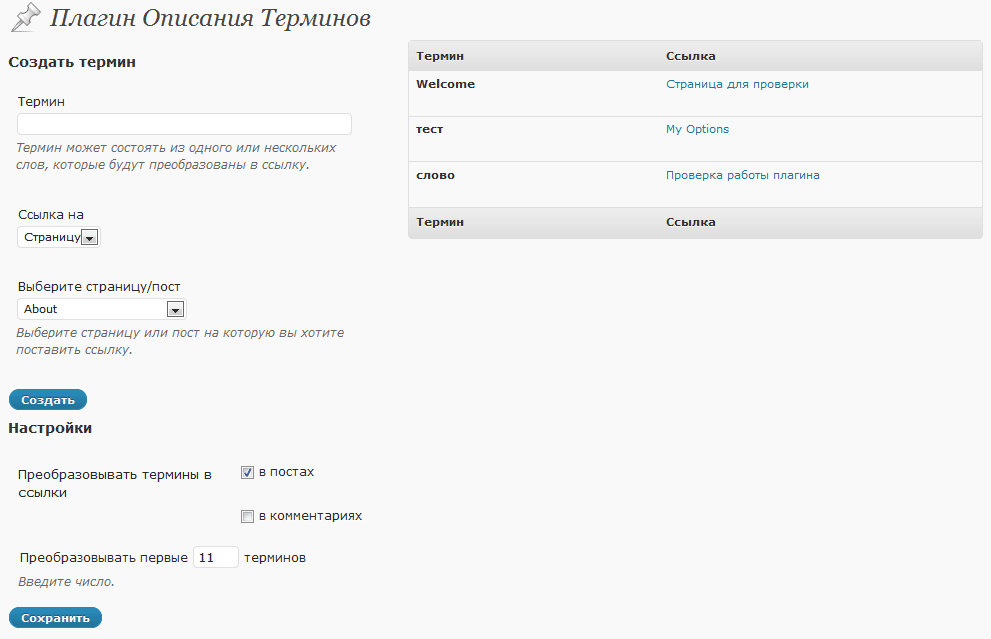Open the Страница для проверки link
Screen dimensions: 991x639
coord(737,84)
